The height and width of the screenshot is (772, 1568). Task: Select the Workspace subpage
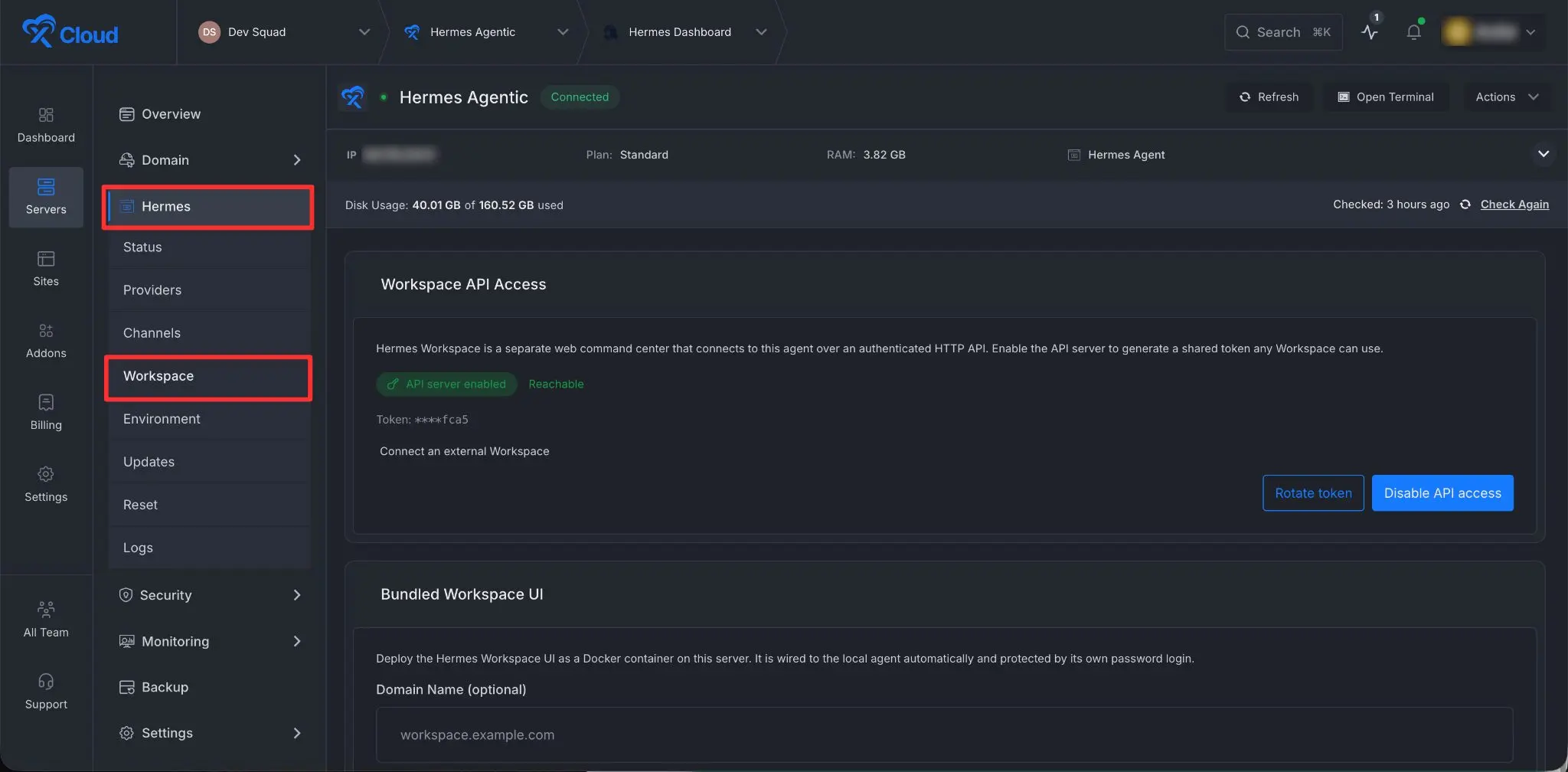208,376
